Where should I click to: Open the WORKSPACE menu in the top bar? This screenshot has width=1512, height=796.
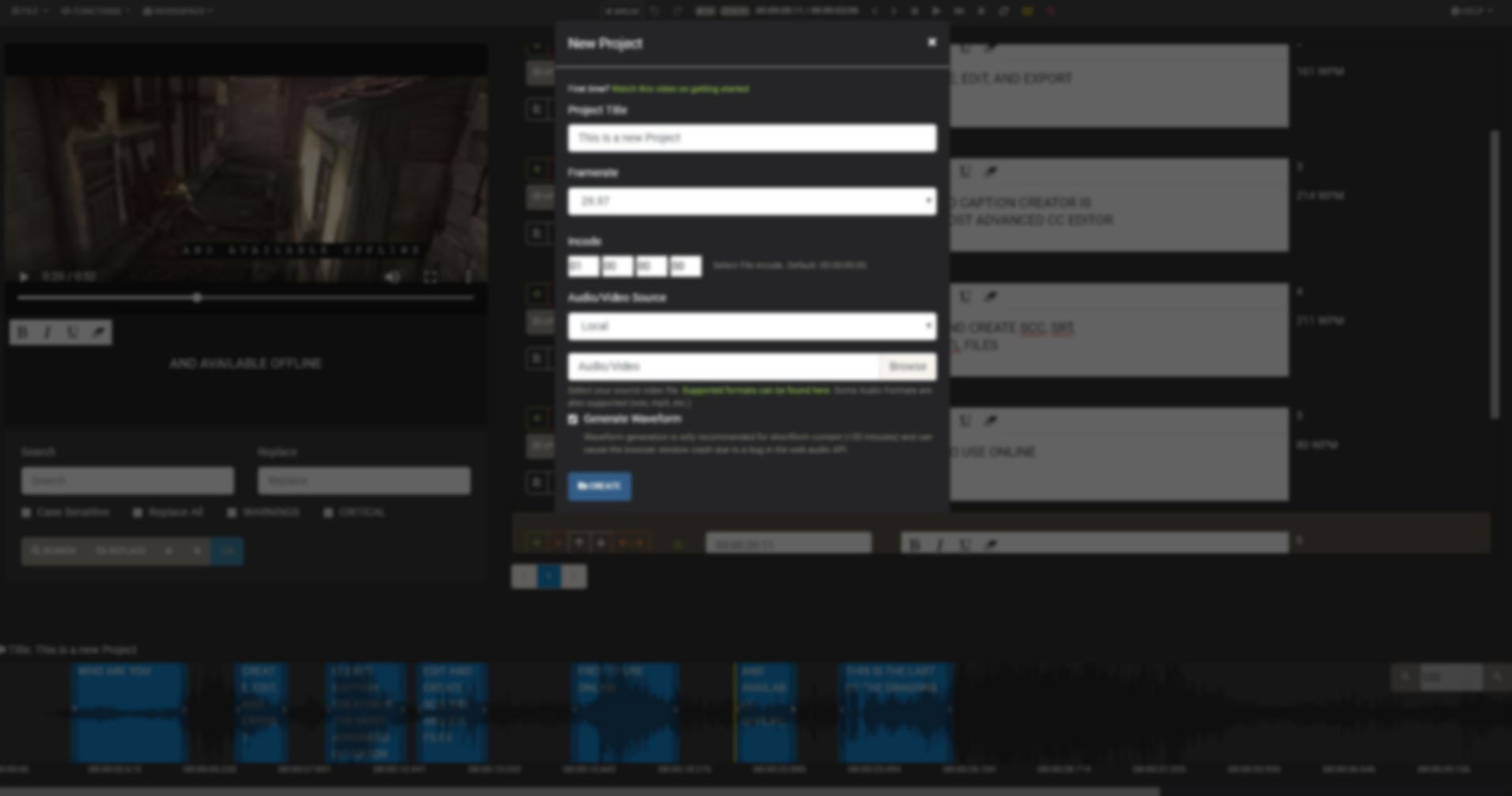177,11
